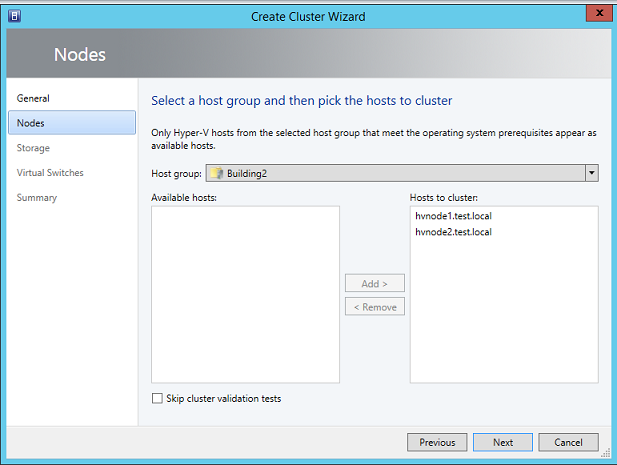Click the Add > button
This screenshot has width=617, height=465.
click(375, 283)
